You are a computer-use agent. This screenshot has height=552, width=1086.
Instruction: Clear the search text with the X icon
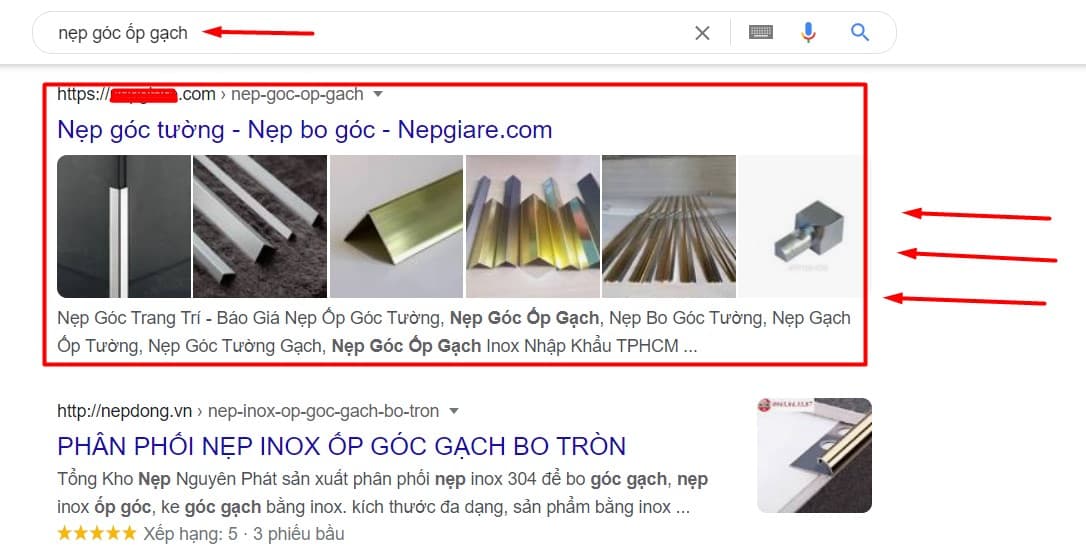click(x=702, y=33)
